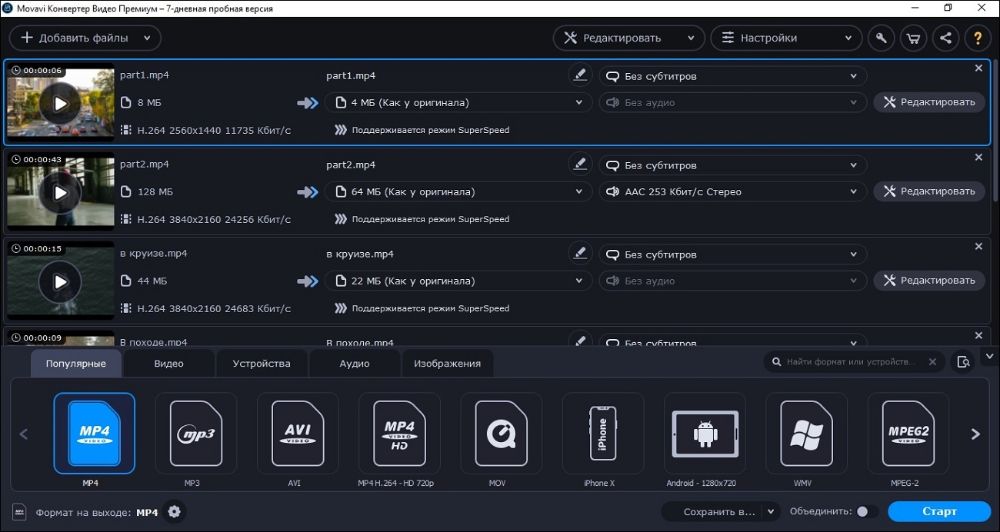
Task: Remove part2.mp4 from the list
Action: point(979,158)
